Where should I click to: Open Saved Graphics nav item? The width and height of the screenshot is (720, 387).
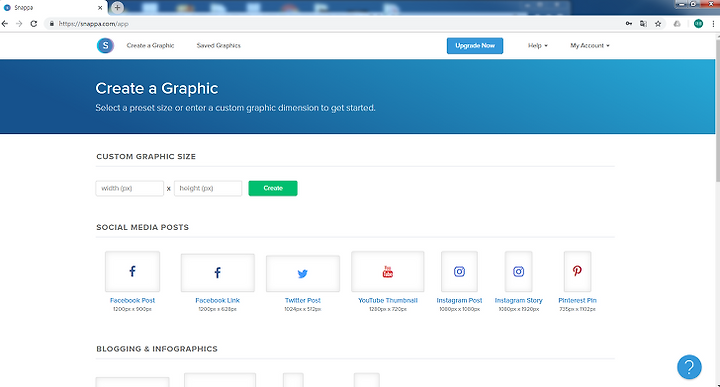[x=219, y=45]
